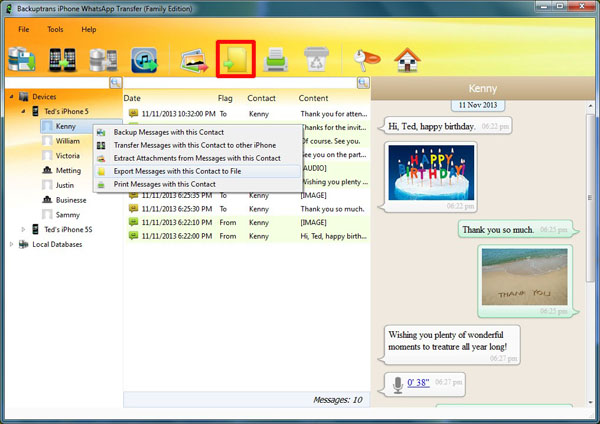Click the Register keys toolbar icon
The width and height of the screenshot is (600, 424).
(366, 60)
